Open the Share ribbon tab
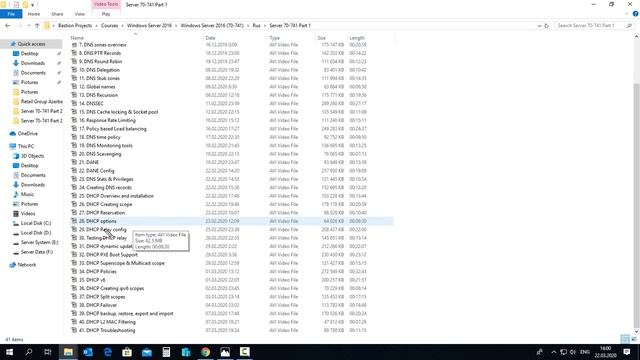This screenshot has width=640, height=360. tap(57, 14)
